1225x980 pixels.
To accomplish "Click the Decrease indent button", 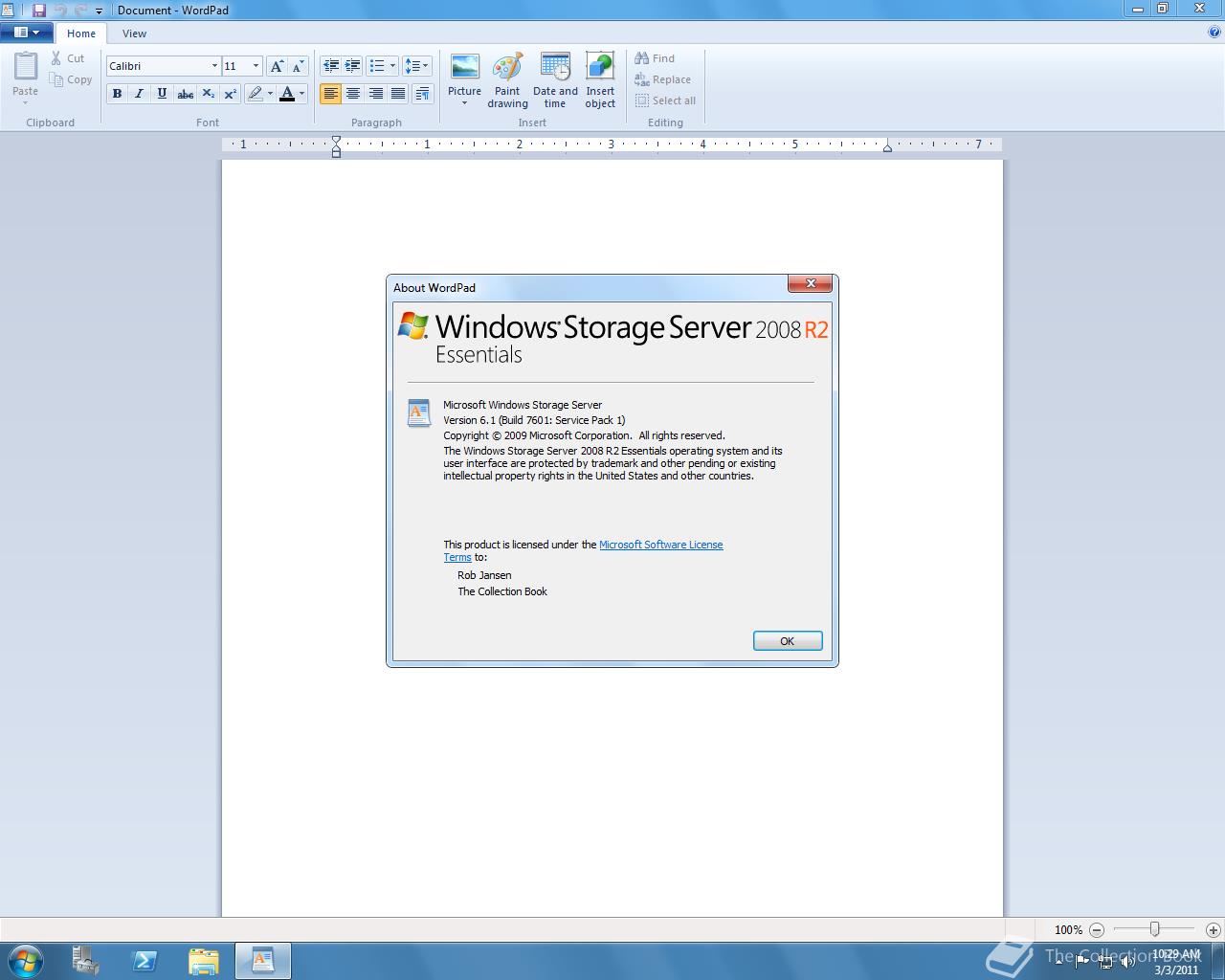I will pos(330,66).
